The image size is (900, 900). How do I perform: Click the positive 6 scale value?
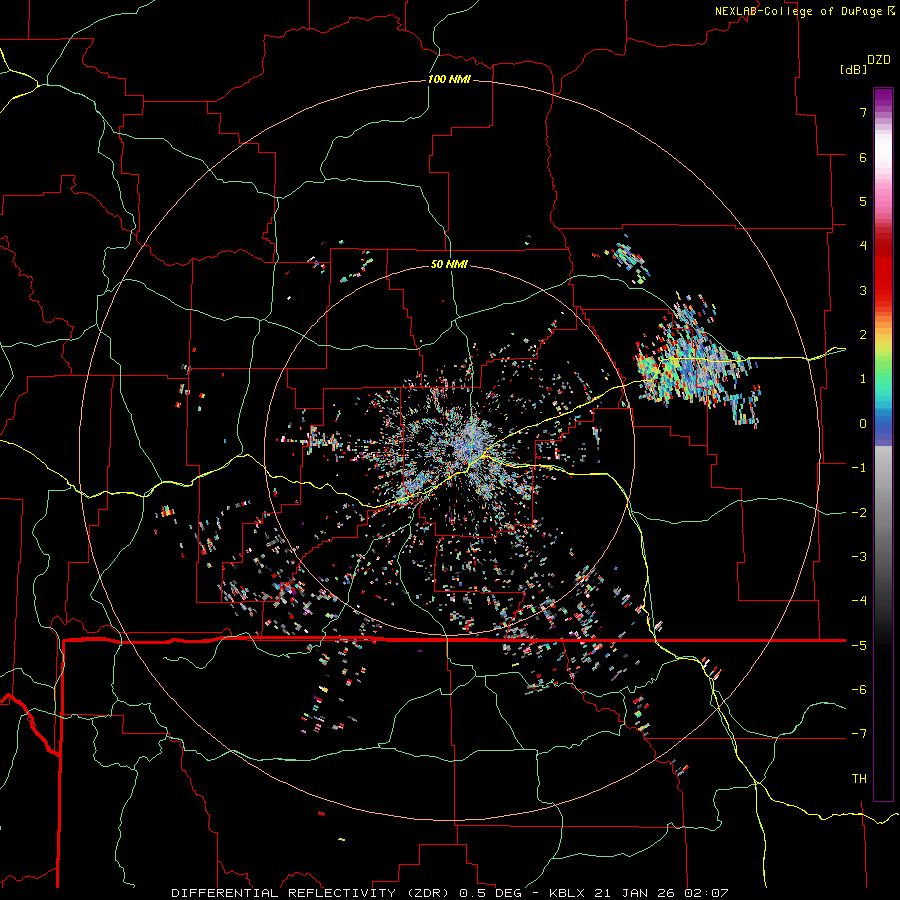(863, 157)
